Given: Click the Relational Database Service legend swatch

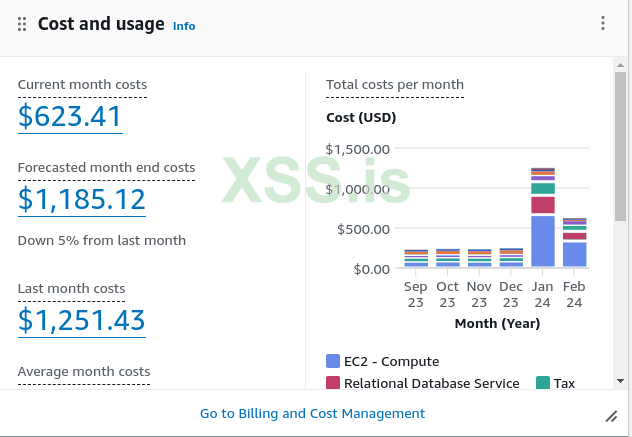Looking at the screenshot, I should pos(333,383).
